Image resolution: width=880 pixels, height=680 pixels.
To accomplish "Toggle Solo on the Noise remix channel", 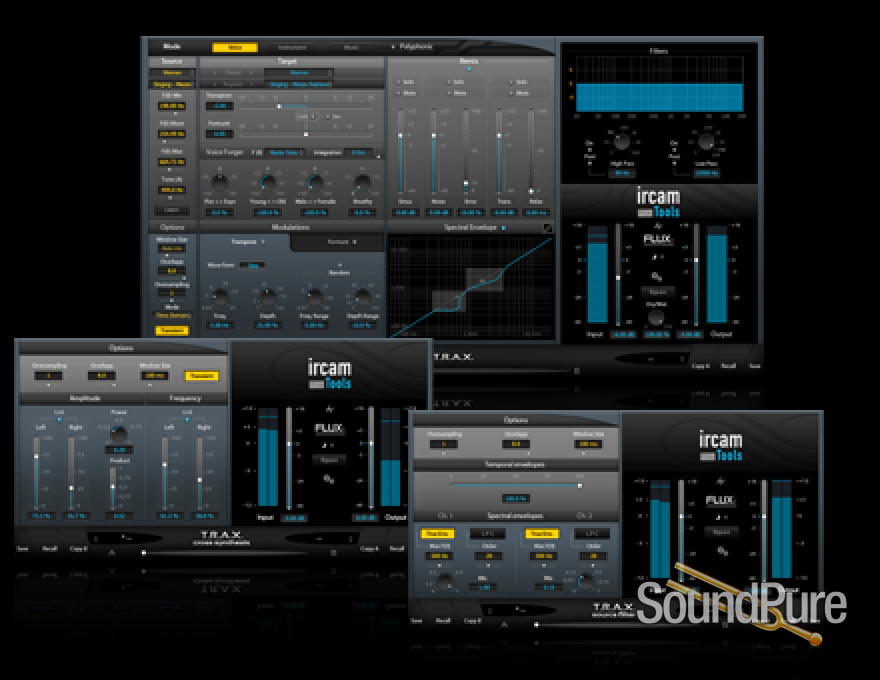I will (x=449, y=82).
